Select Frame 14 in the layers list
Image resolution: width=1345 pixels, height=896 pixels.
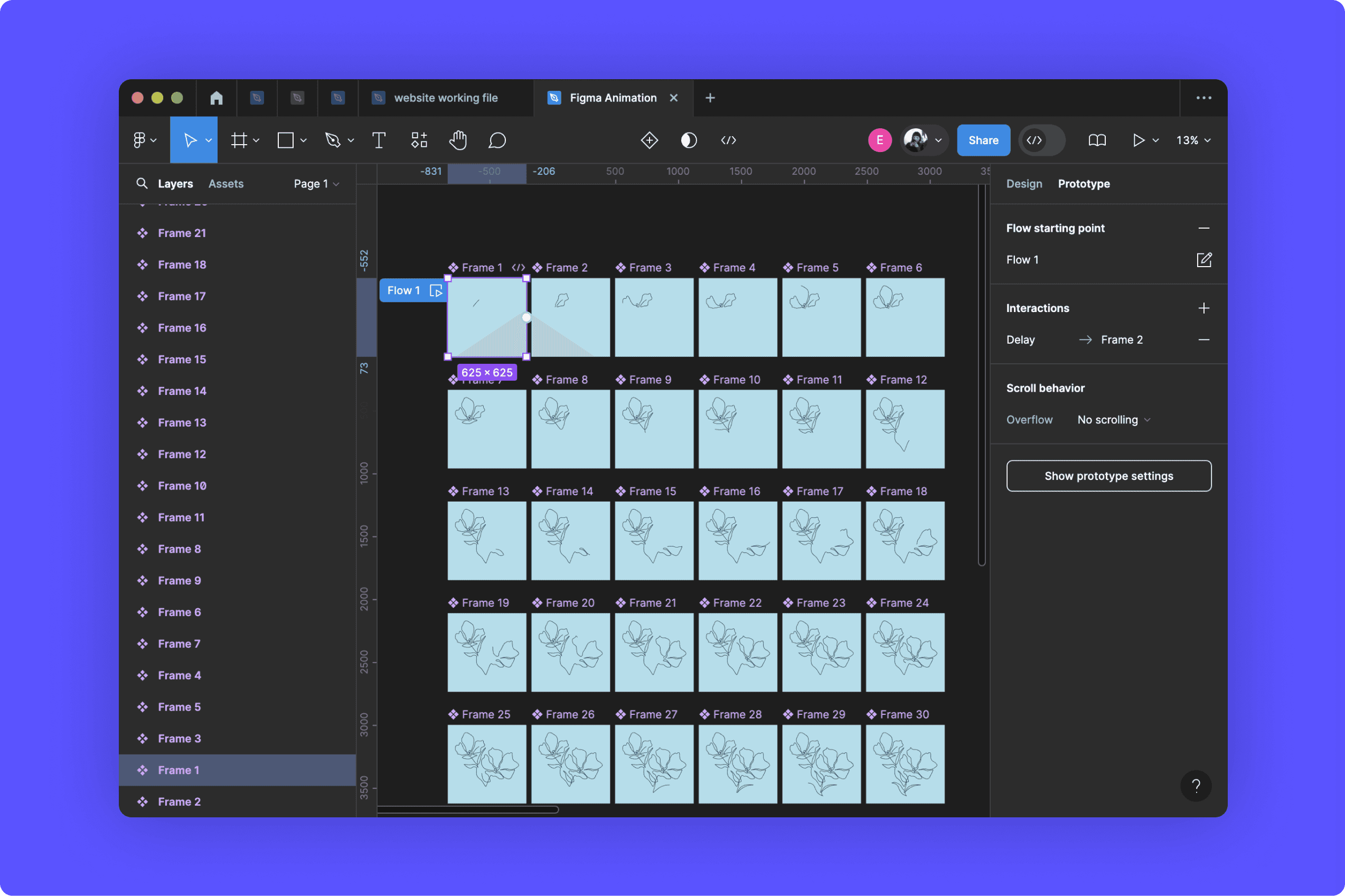click(x=238, y=391)
